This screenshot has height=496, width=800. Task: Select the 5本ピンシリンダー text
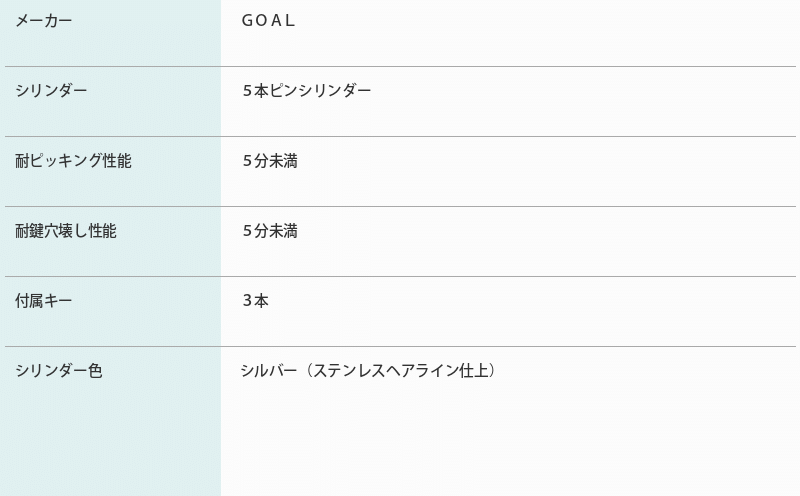point(307,90)
